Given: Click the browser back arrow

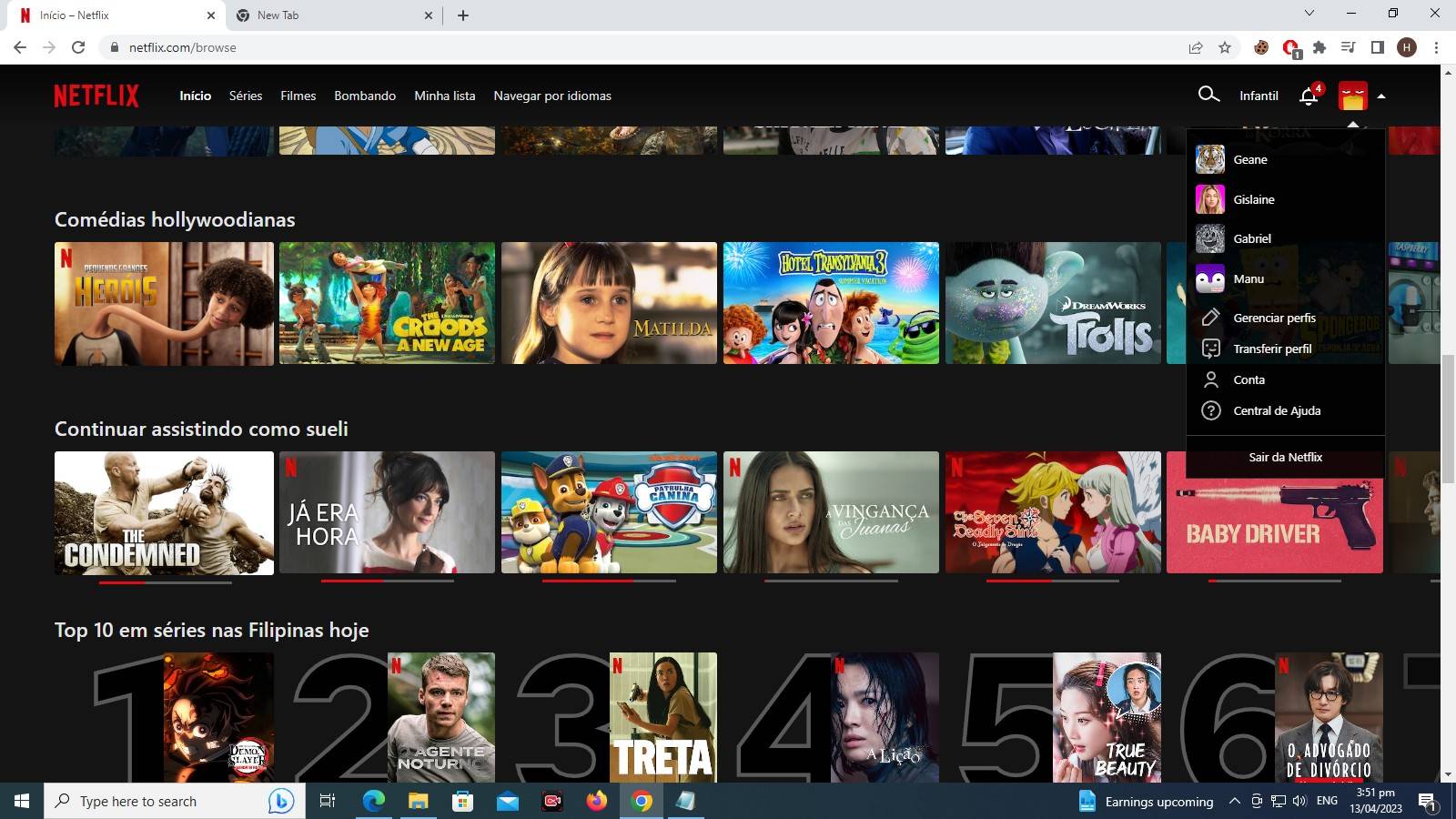Looking at the screenshot, I should [x=20, y=47].
